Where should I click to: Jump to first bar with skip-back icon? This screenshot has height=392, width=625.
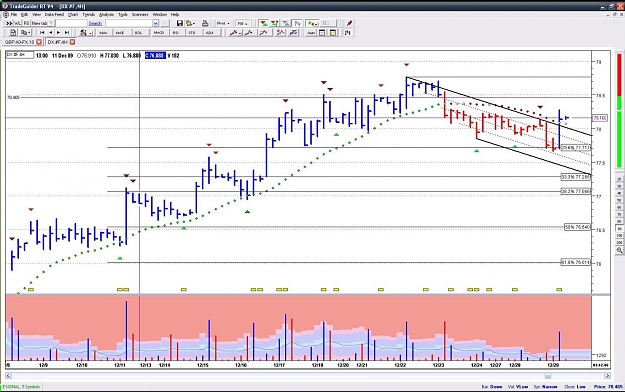[42, 33]
